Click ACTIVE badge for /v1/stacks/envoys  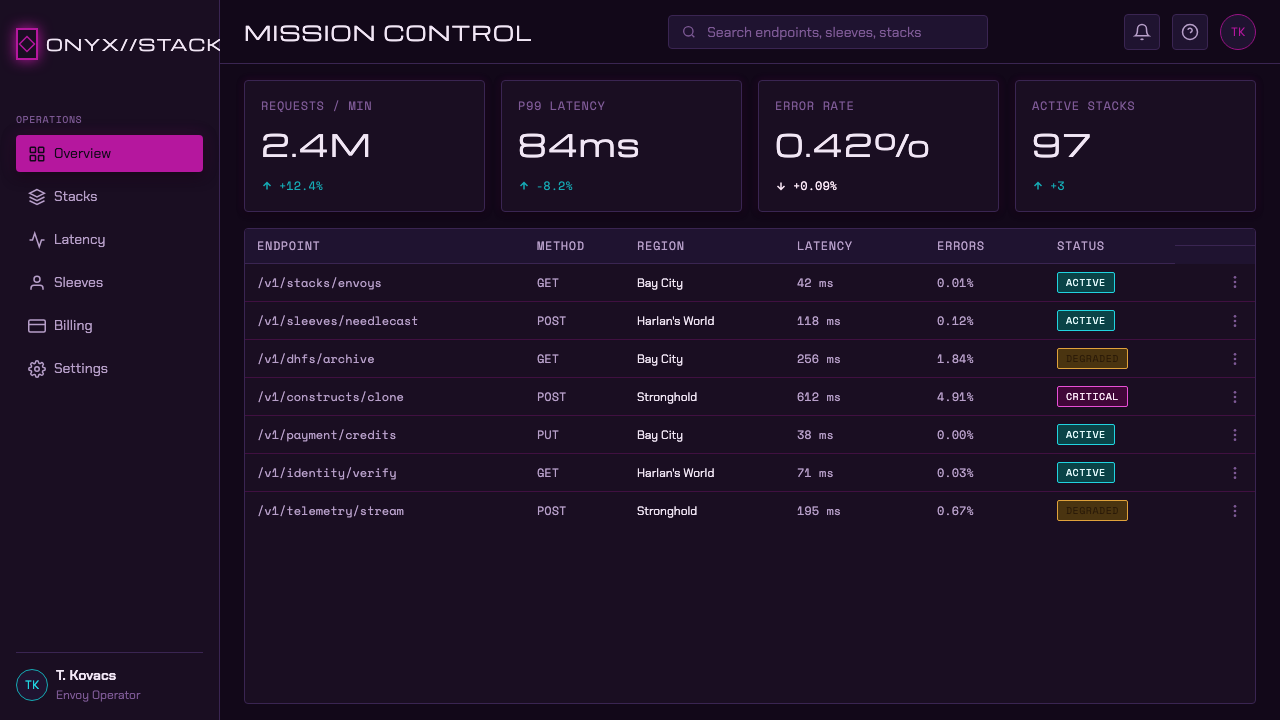tap(1086, 283)
